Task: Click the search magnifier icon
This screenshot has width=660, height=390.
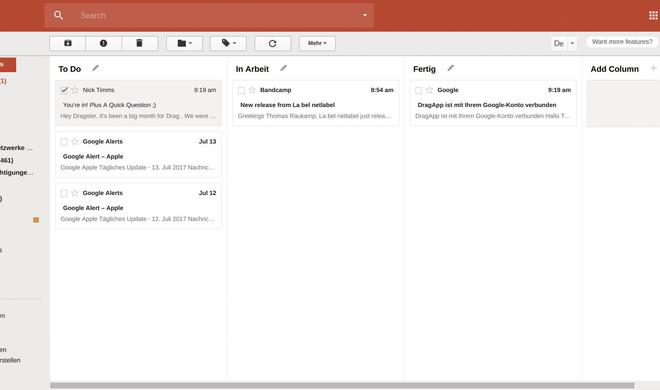Action: pyautogui.click(x=58, y=16)
